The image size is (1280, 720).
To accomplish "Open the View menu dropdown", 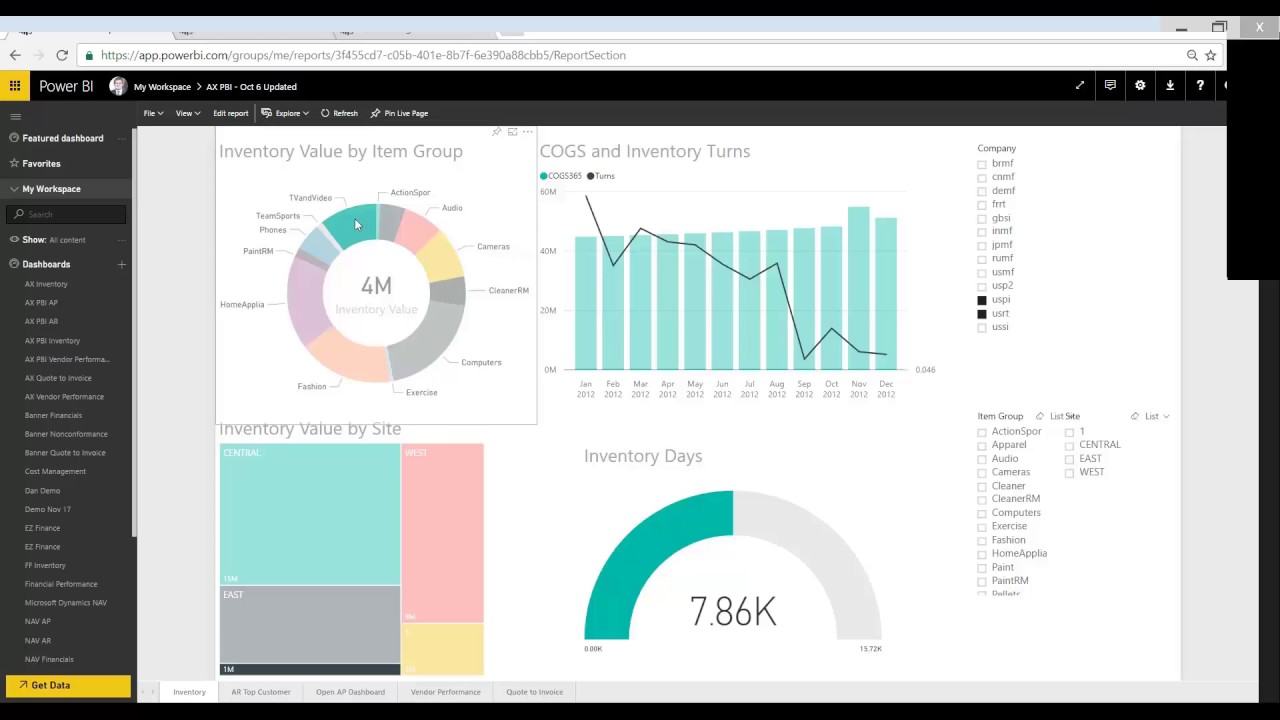I will pyautogui.click(x=188, y=113).
